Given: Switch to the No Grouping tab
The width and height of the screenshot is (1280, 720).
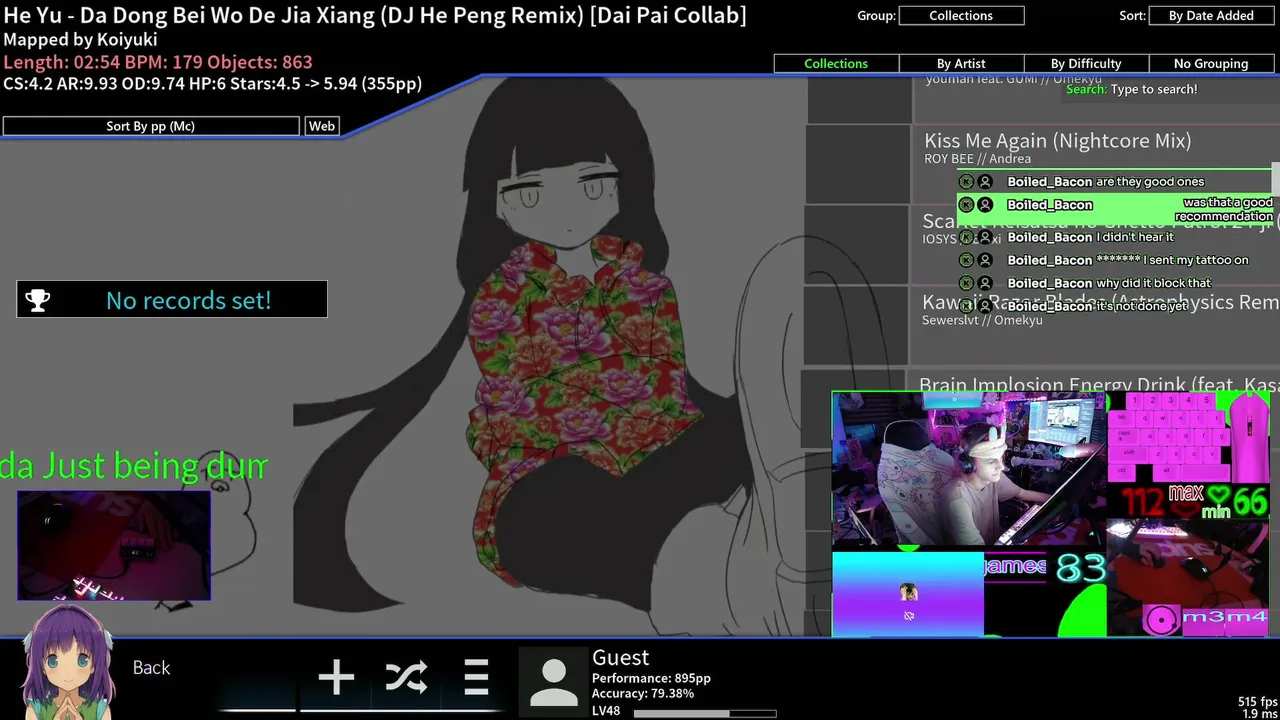Looking at the screenshot, I should 1211,63.
